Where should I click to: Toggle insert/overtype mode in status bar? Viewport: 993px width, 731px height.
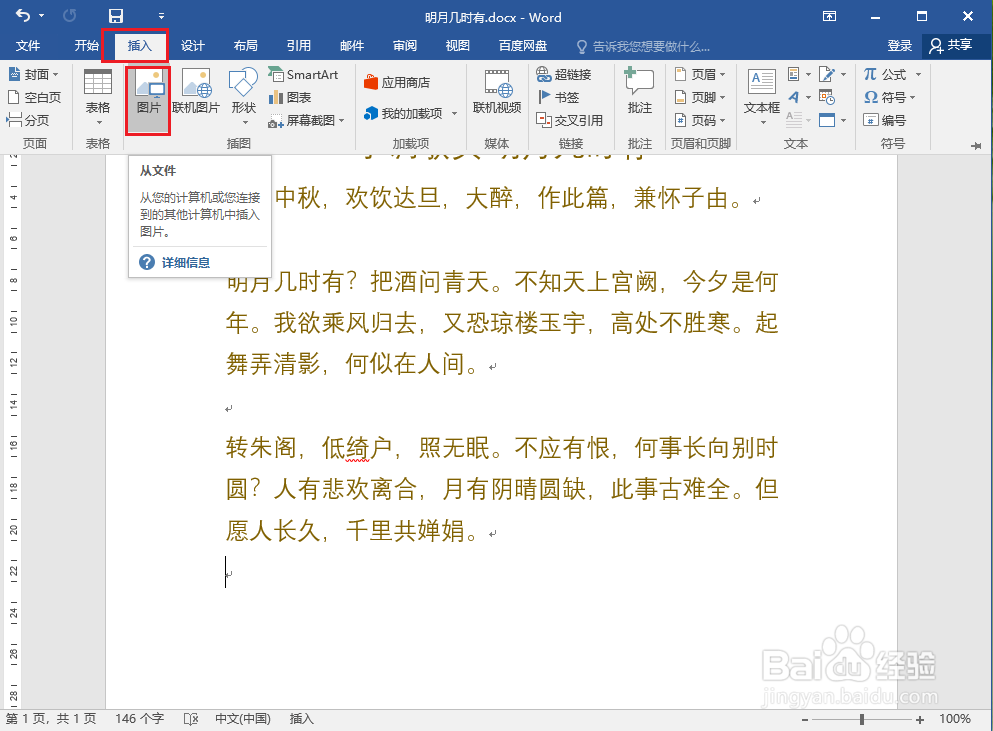301,718
